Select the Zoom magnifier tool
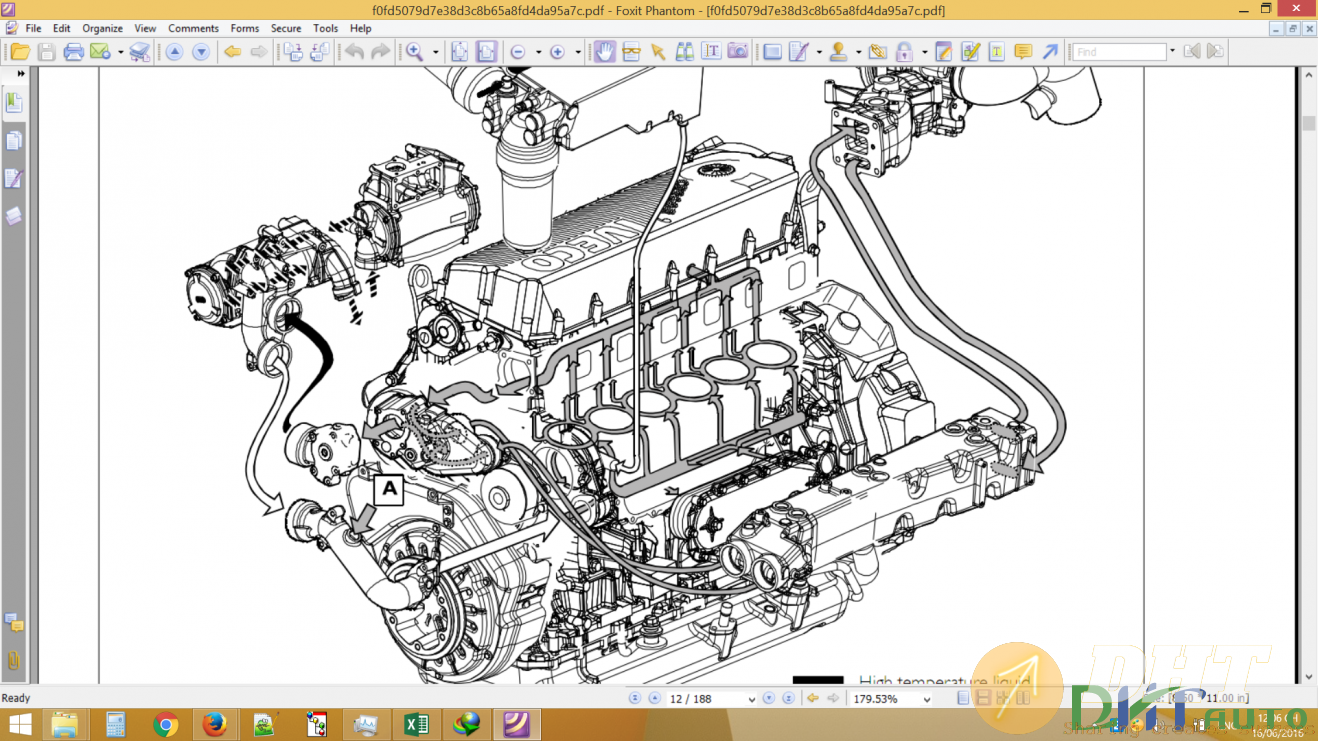This screenshot has width=1318, height=741. click(414, 52)
